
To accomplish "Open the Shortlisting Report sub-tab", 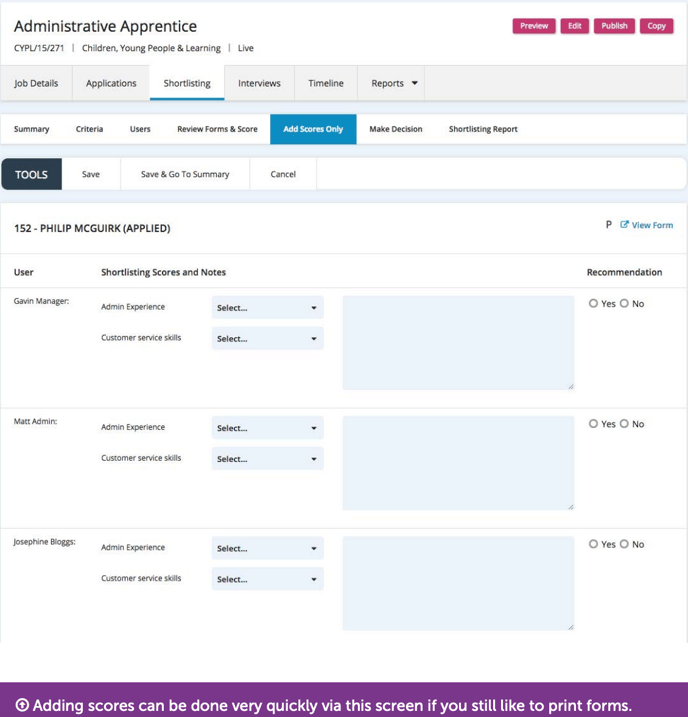I will (483, 129).
